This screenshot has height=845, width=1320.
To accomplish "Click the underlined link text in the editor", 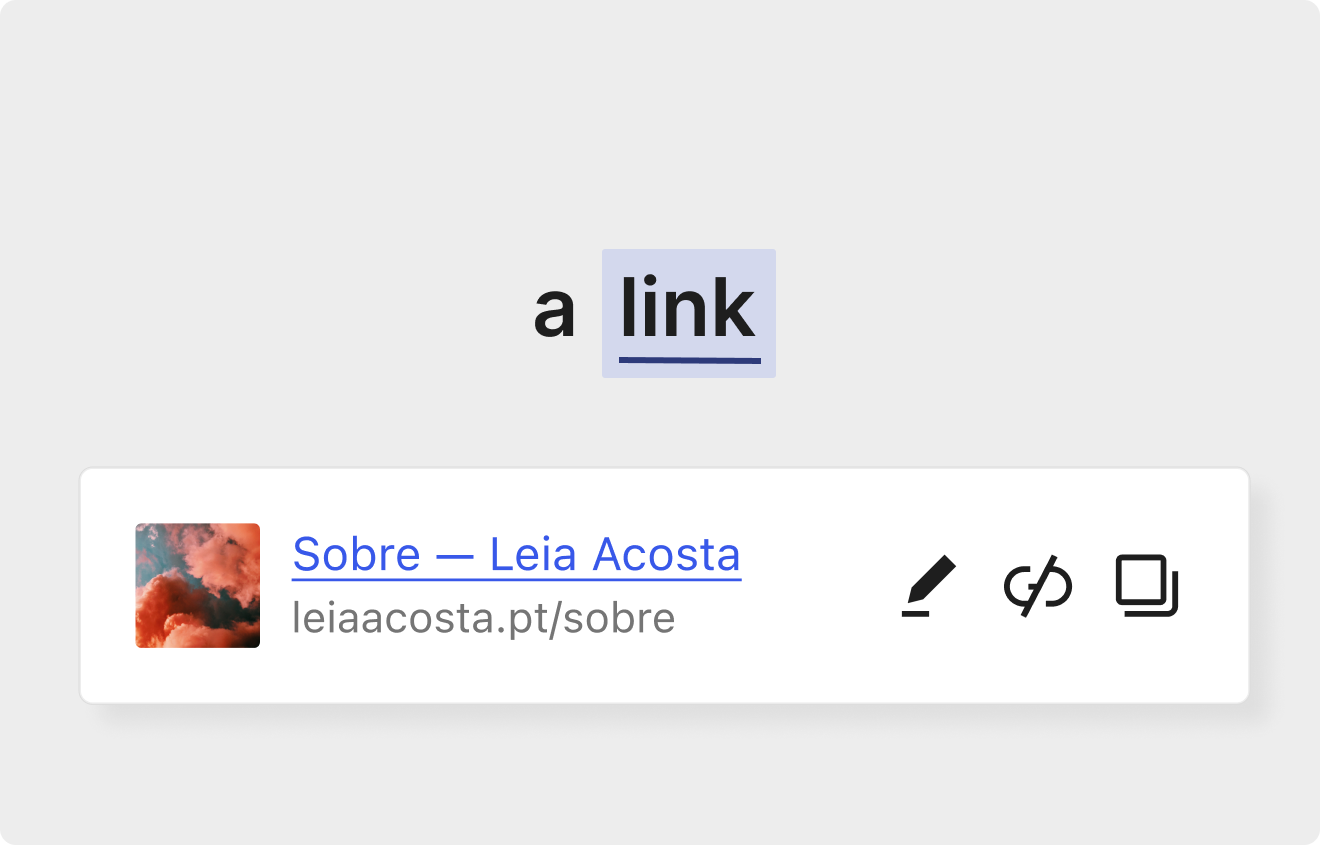I will (x=688, y=312).
